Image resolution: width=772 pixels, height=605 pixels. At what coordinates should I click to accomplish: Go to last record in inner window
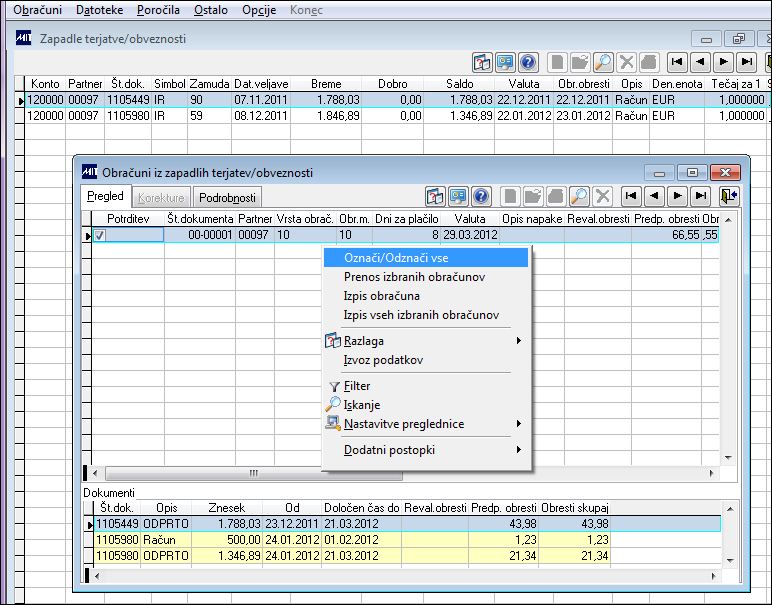click(x=701, y=196)
